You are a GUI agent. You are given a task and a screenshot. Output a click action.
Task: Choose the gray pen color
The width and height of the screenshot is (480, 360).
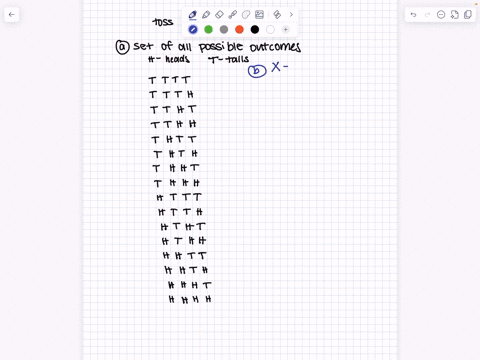pyautogui.click(x=224, y=30)
